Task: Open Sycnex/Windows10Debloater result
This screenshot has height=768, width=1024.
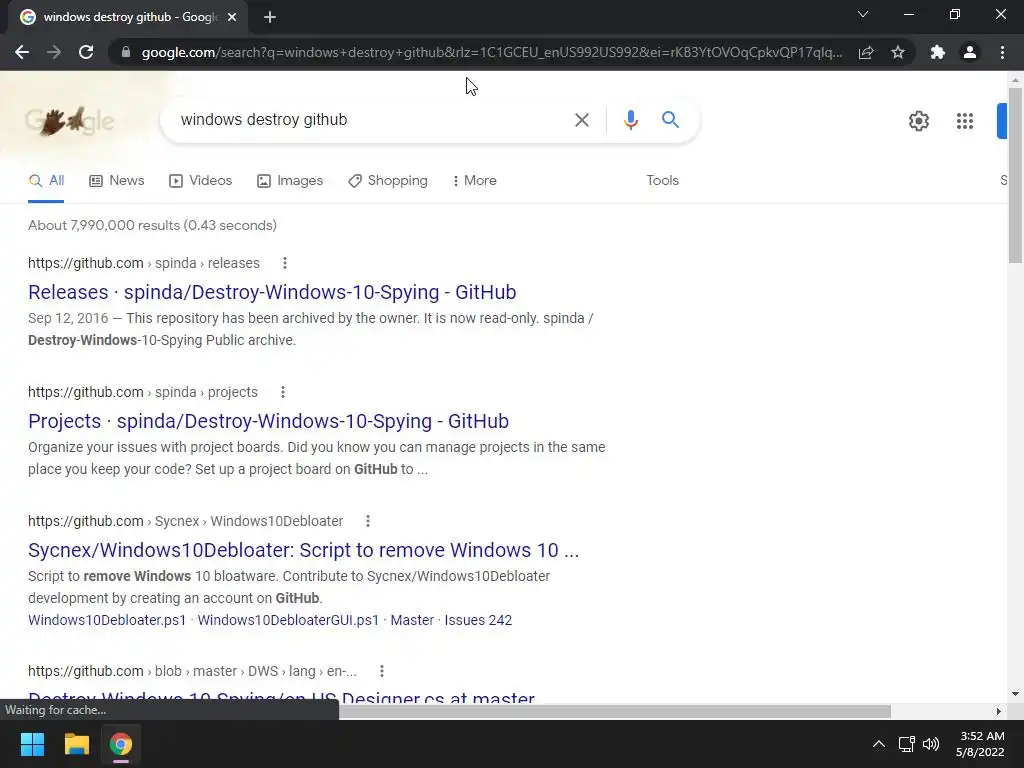Action: coord(303,550)
